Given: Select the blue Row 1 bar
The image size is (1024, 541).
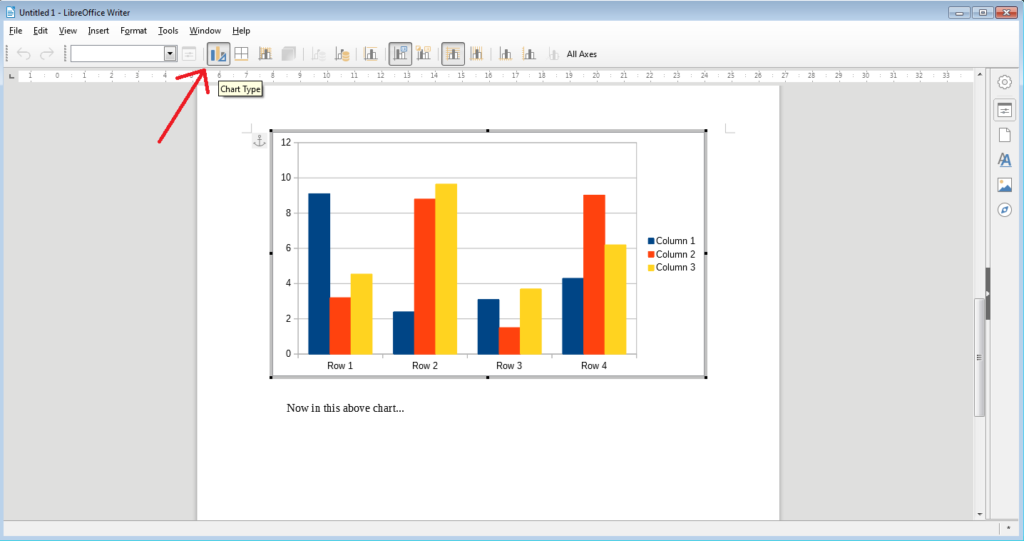Looking at the screenshot, I should [x=319, y=274].
